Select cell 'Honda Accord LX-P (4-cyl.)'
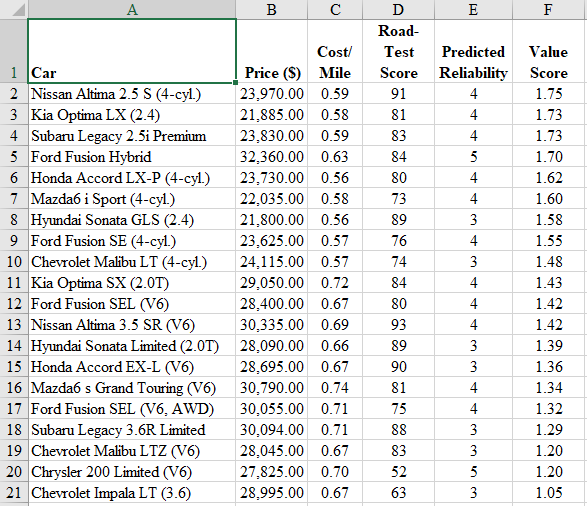 pyautogui.click(x=132, y=178)
